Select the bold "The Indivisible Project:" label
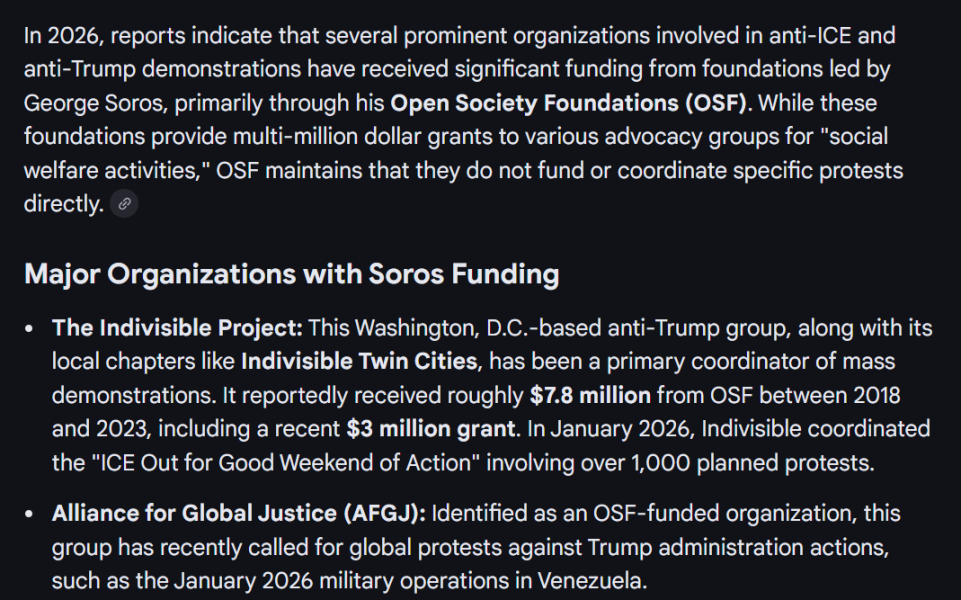Viewport: 961px width, 600px height. 177,328
